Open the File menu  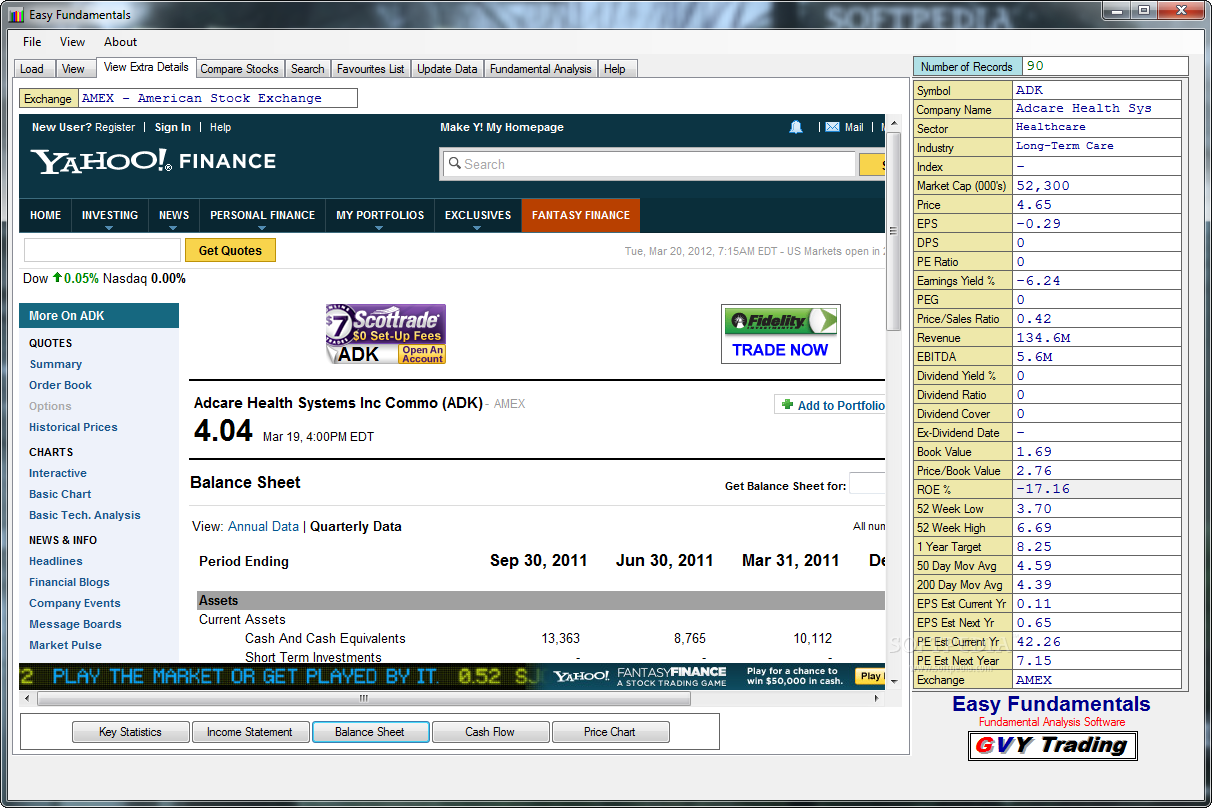[32, 42]
